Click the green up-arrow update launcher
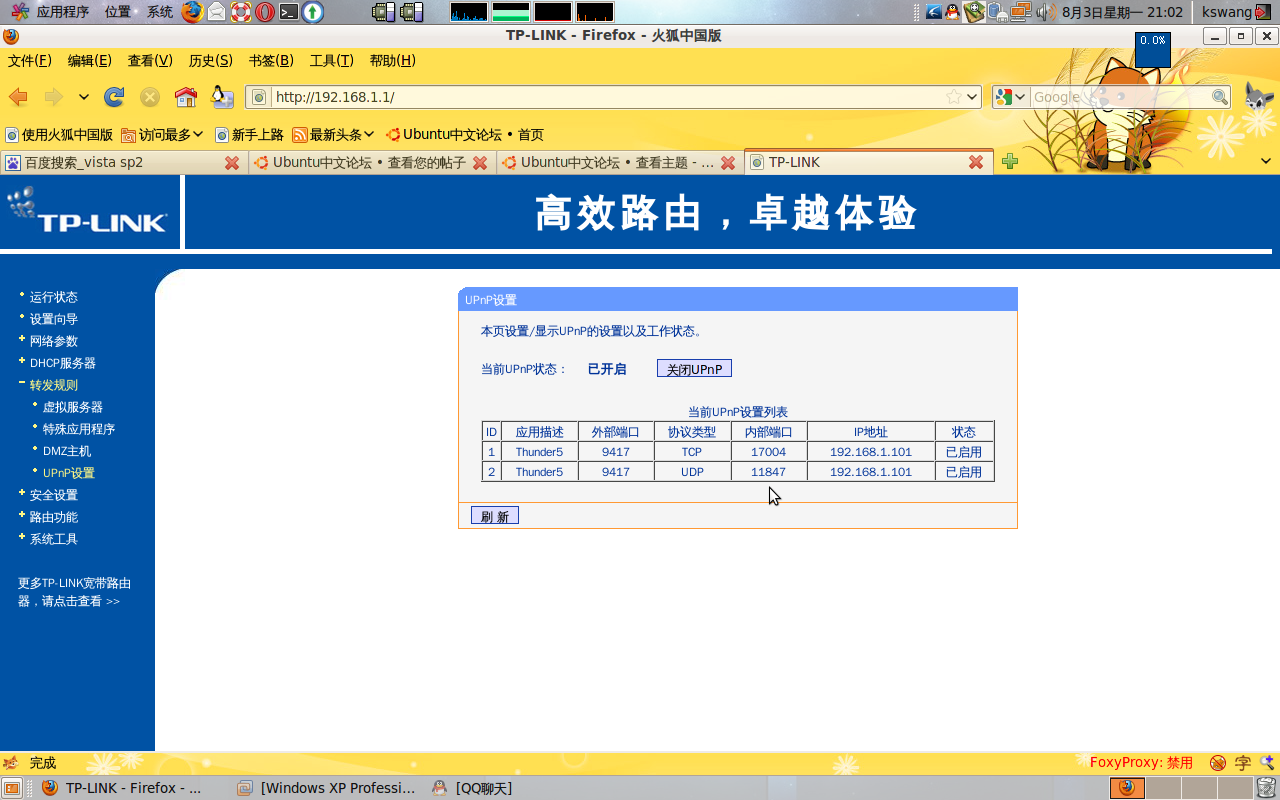 pyautogui.click(x=313, y=12)
